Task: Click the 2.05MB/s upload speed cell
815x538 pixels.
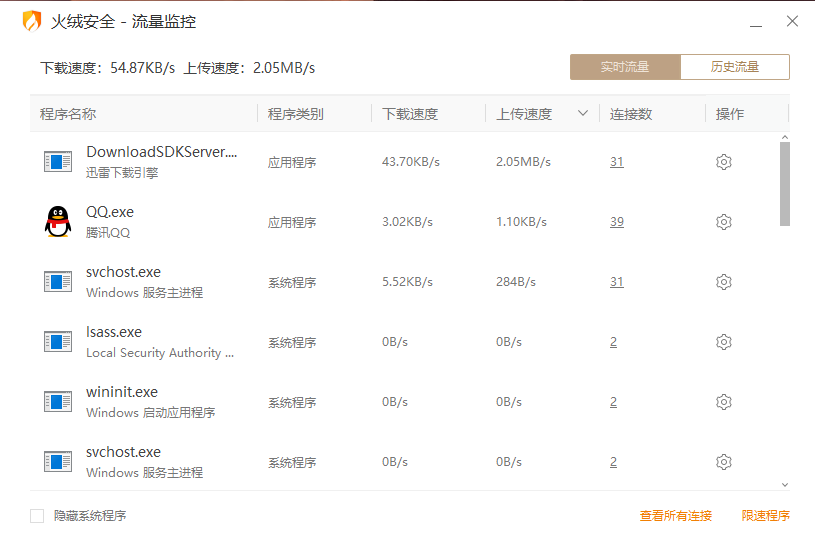Action: click(x=523, y=162)
